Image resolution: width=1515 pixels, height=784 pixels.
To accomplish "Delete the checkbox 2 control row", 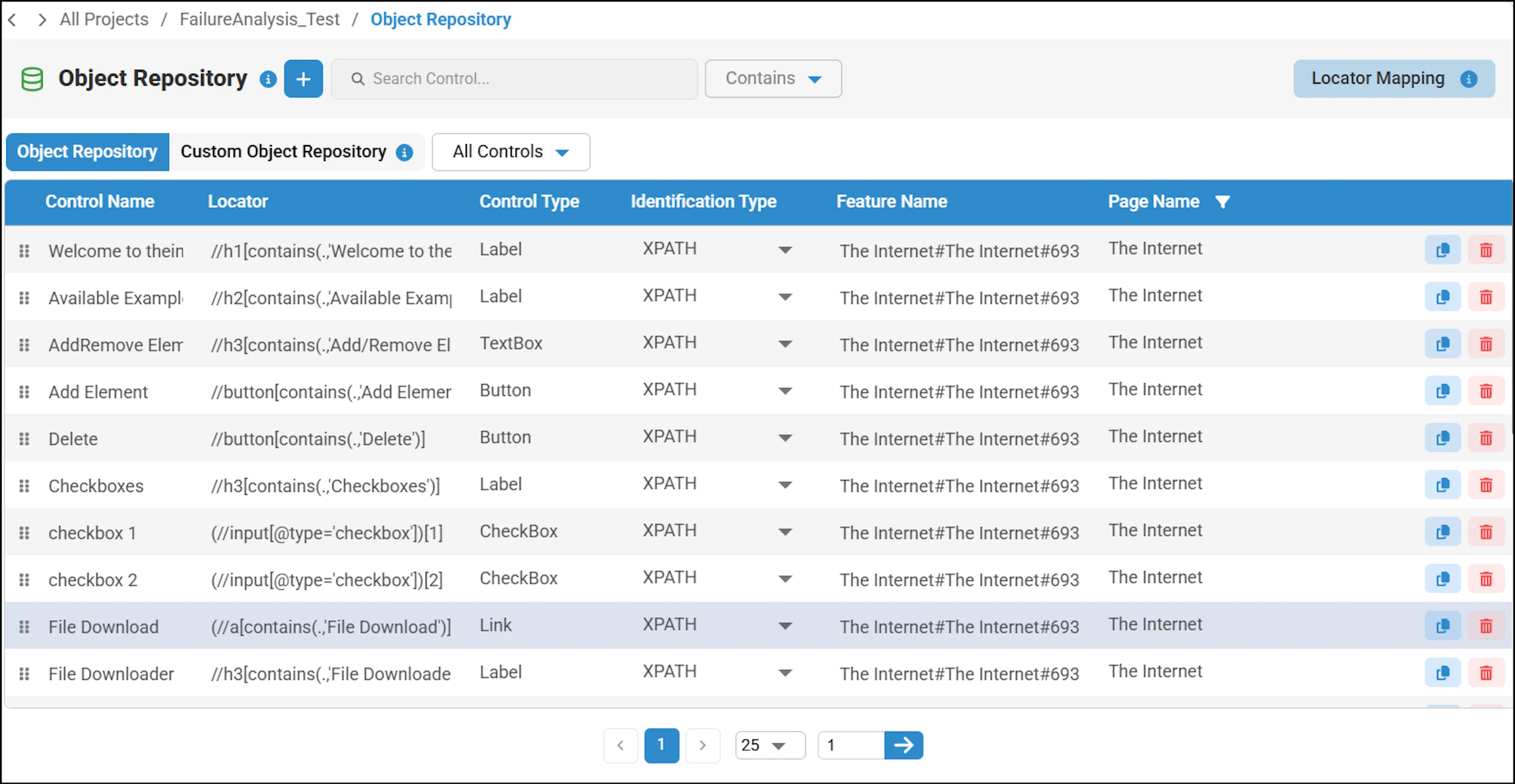I will click(x=1485, y=579).
